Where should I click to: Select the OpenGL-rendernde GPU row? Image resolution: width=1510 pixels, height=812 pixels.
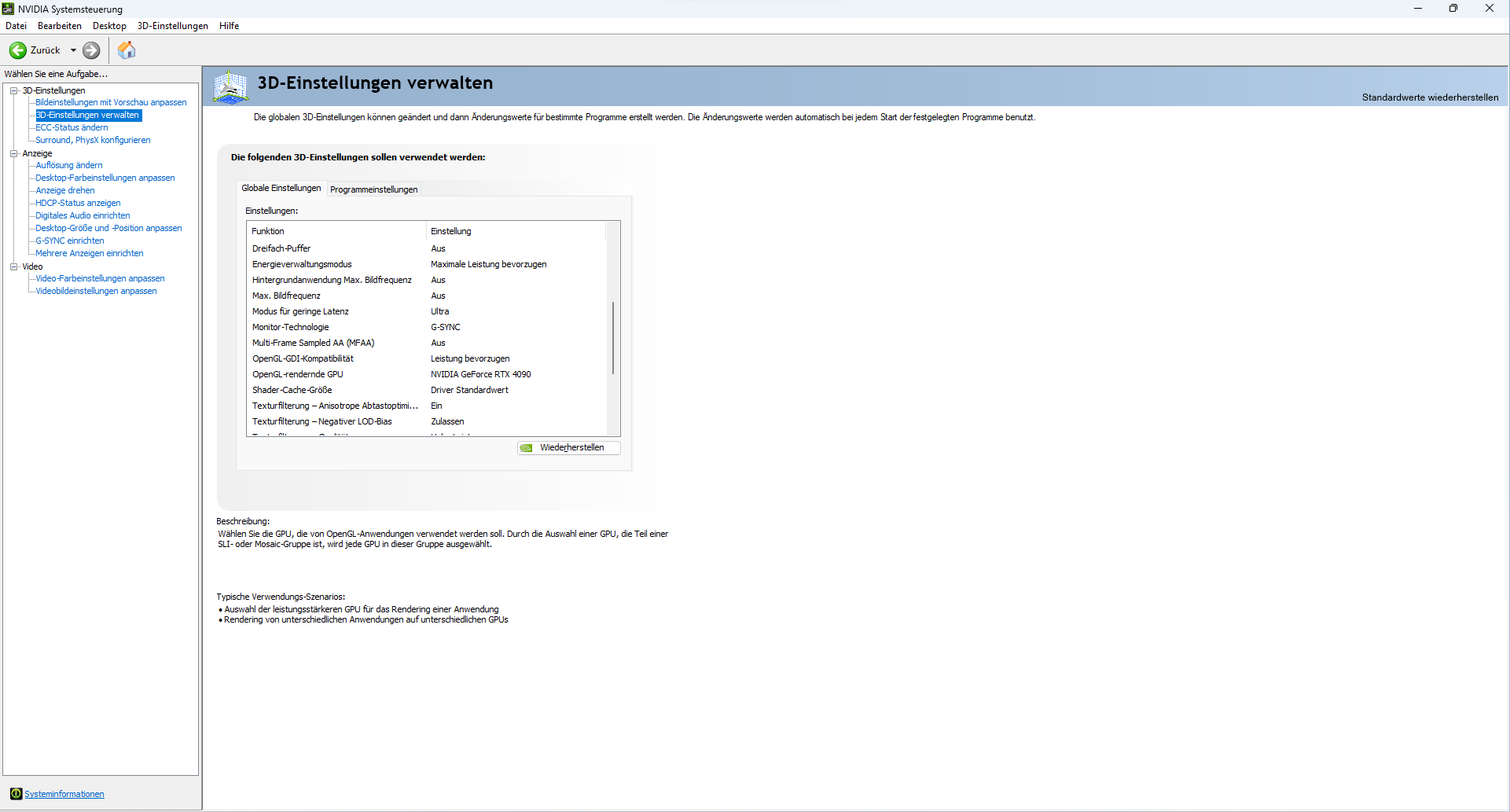(x=426, y=374)
